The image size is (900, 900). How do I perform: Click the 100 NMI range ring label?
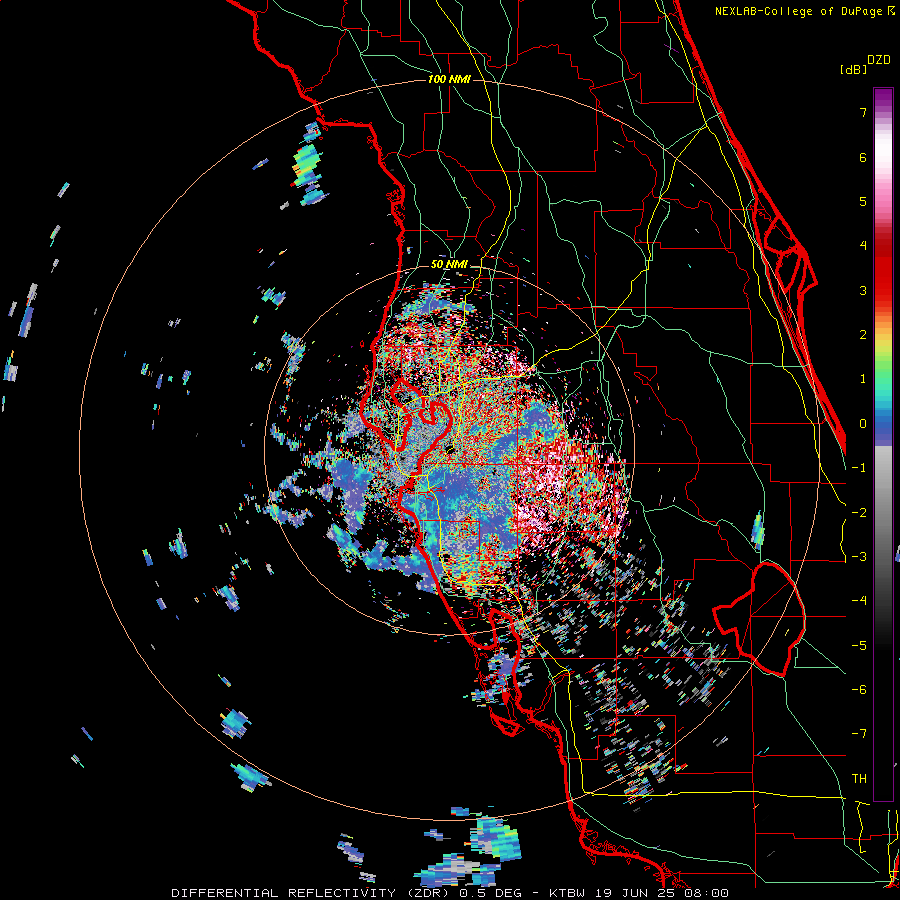[449, 79]
